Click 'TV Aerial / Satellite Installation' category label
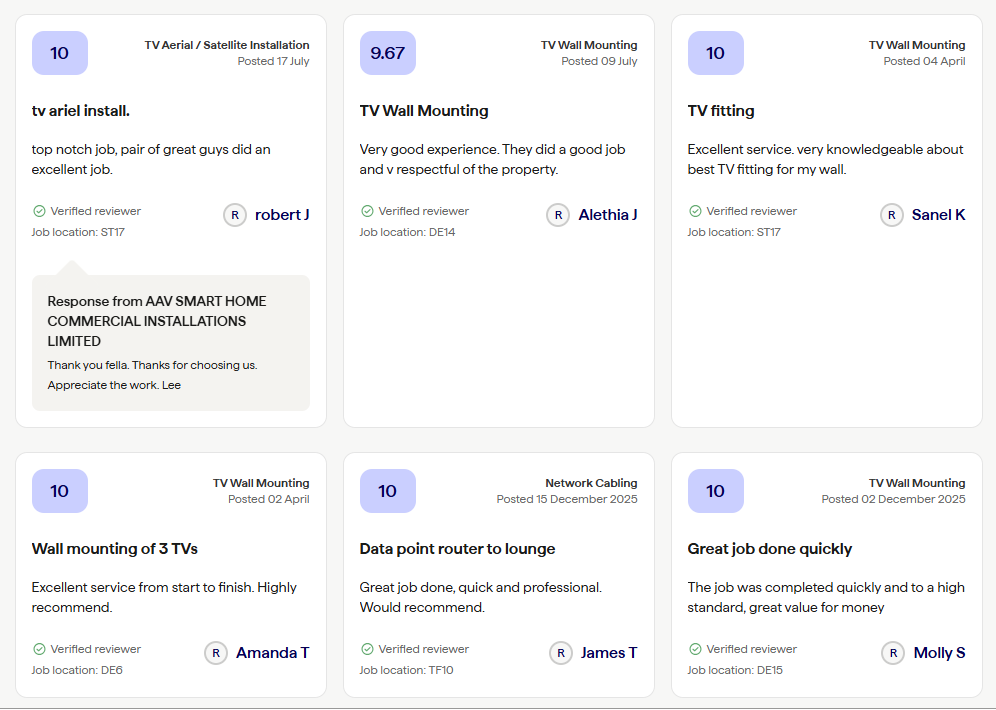This screenshot has width=996, height=710. (227, 45)
